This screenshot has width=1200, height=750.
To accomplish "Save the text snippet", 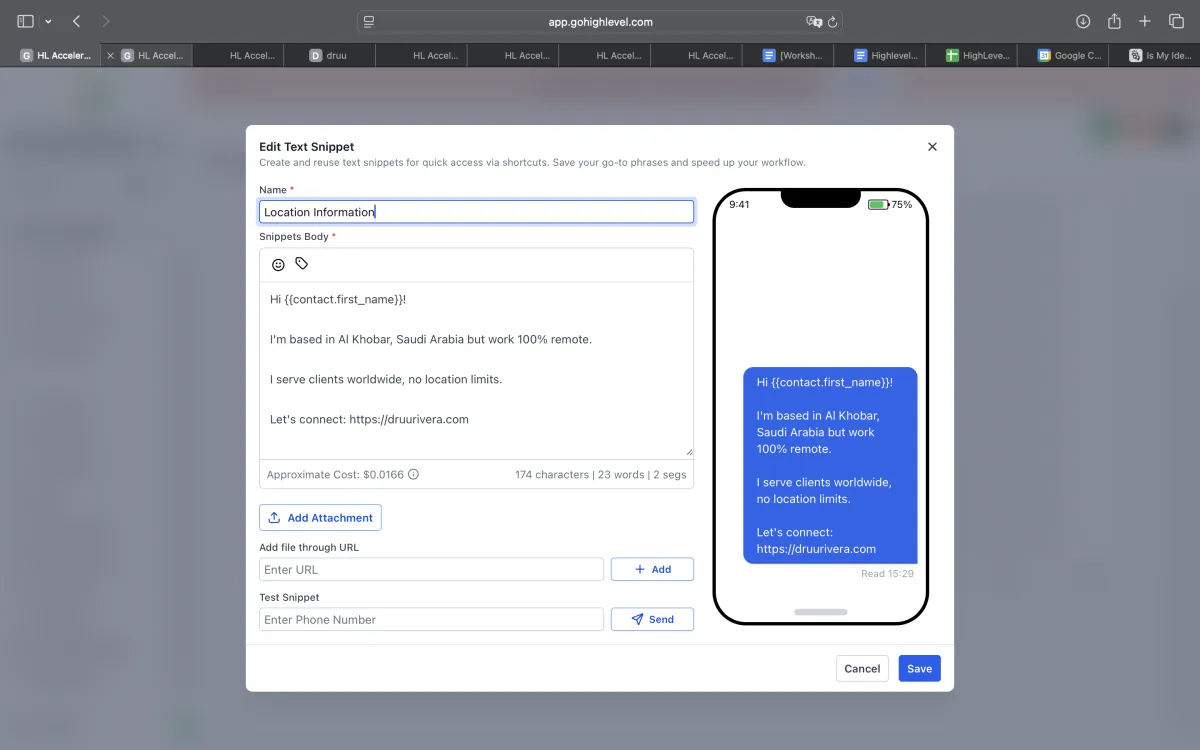I will tap(919, 669).
